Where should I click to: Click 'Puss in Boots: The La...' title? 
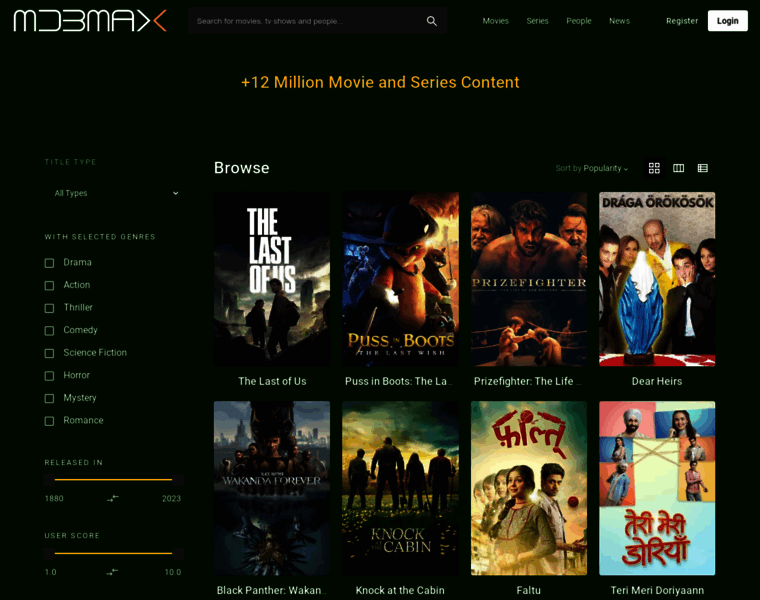398,381
